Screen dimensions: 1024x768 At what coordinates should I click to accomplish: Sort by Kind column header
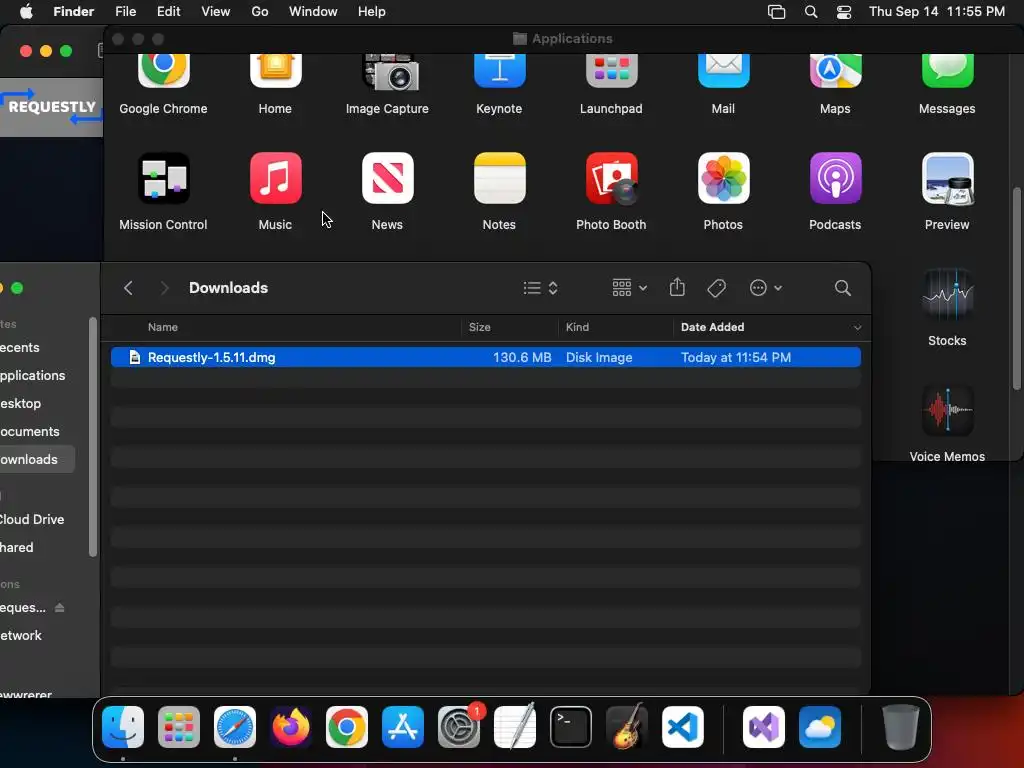pyautogui.click(x=577, y=327)
